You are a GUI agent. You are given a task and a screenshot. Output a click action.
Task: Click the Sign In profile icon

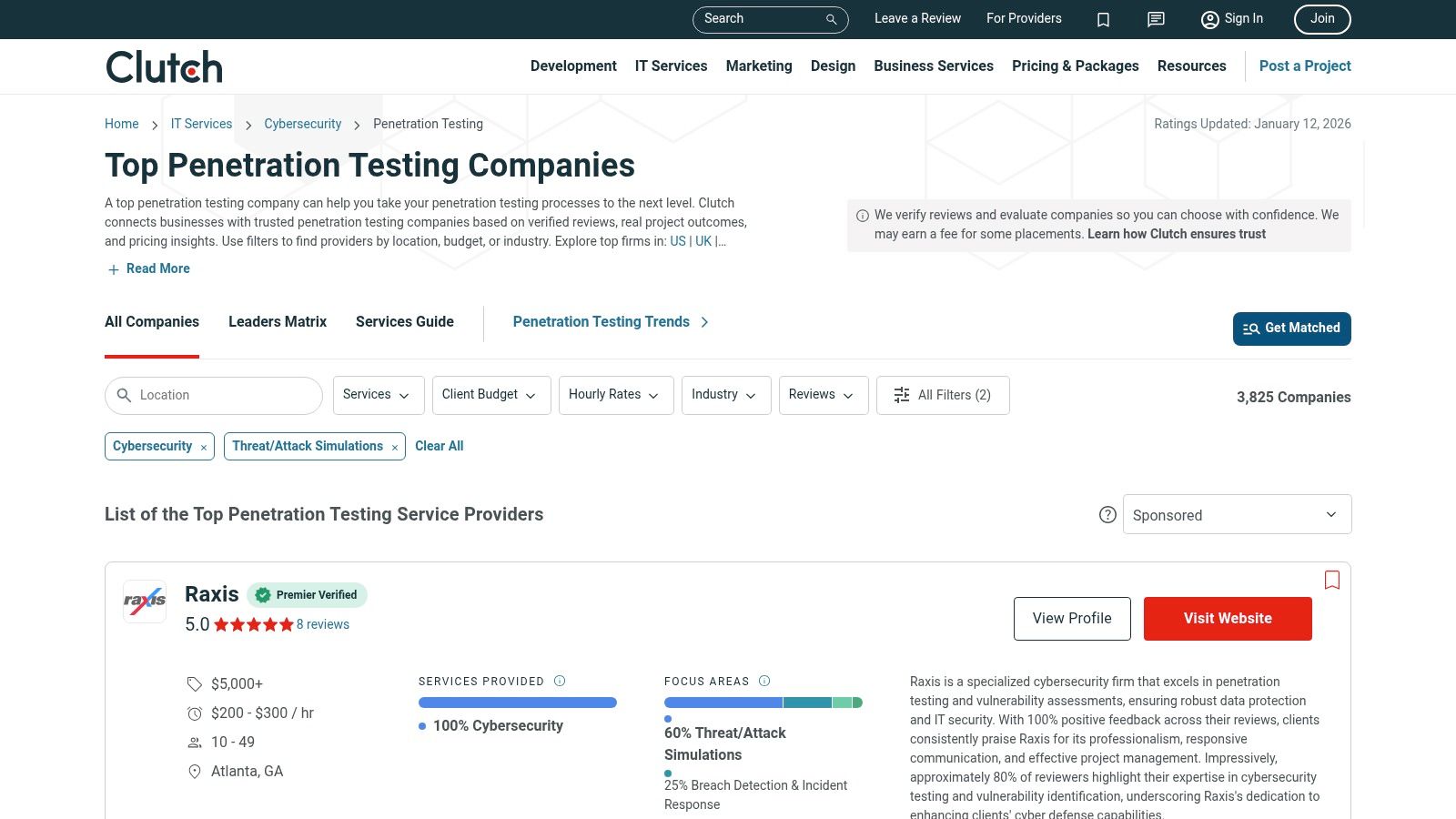[1210, 19]
